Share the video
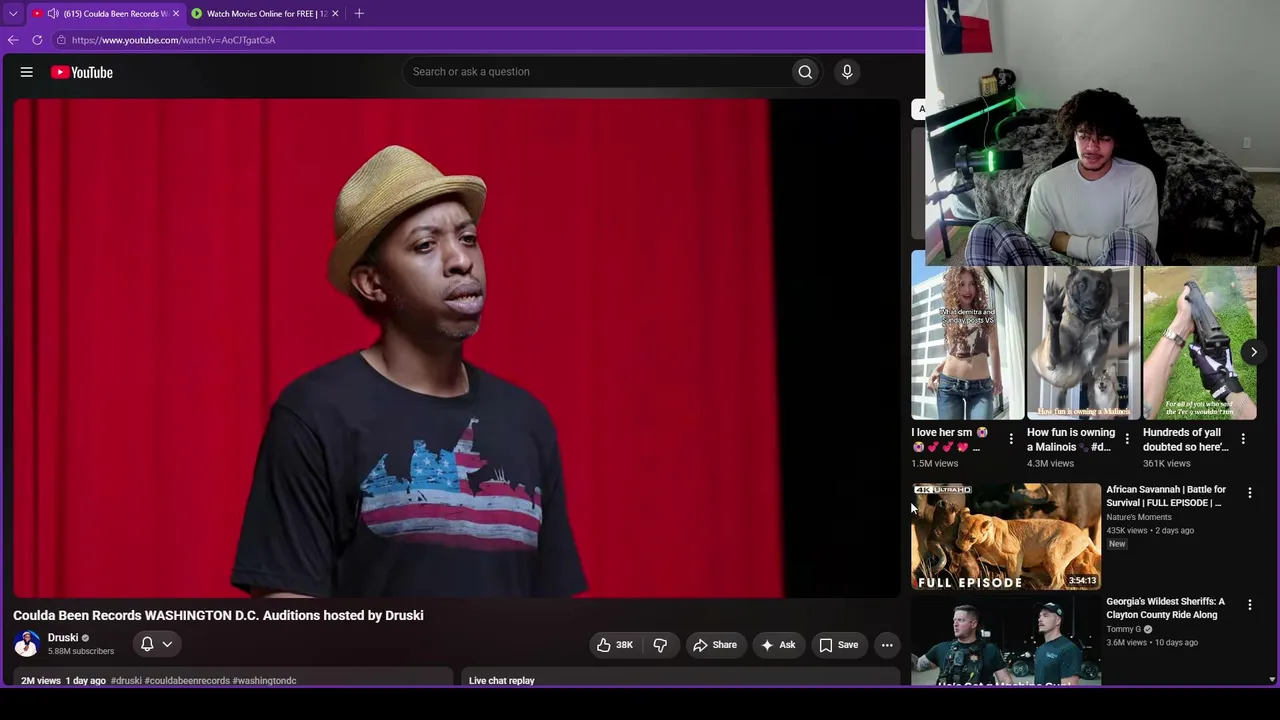Viewport: 1280px width, 720px height. click(715, 645)
